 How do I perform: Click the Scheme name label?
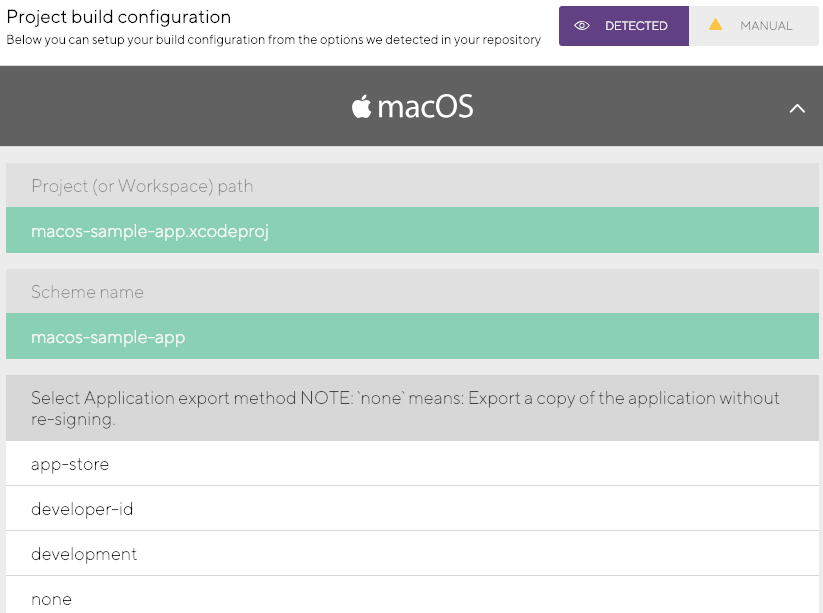(x=85, y=292)
